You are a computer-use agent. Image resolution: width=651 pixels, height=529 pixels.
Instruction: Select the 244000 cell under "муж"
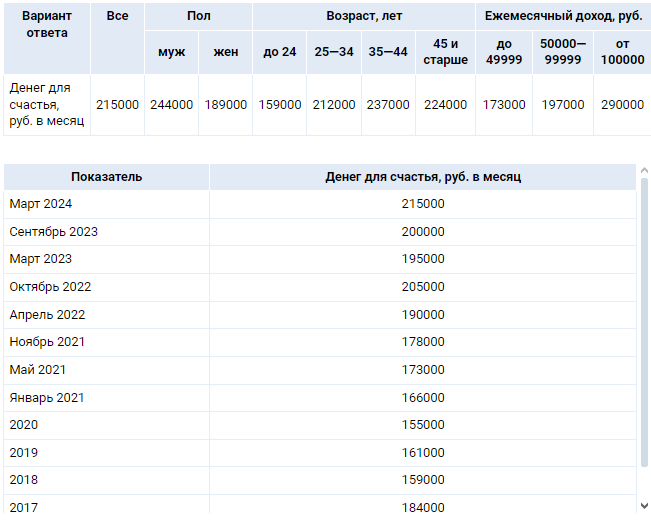[x=171, y=104]
